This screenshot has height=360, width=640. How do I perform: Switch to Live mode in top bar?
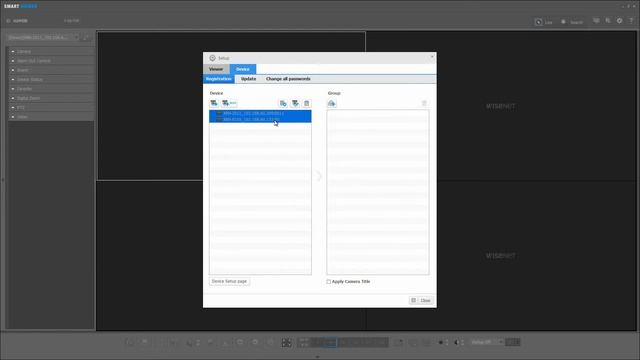pyautogui.click(x=543, y=22)
